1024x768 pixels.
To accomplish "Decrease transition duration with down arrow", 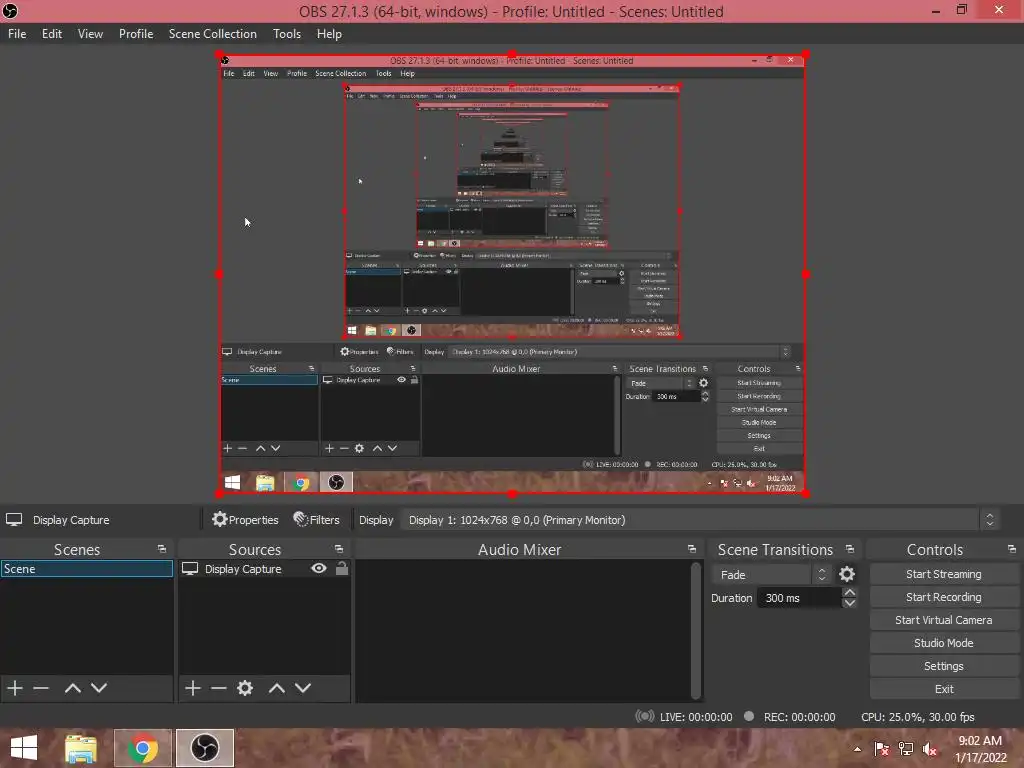I will coord(849,603).
